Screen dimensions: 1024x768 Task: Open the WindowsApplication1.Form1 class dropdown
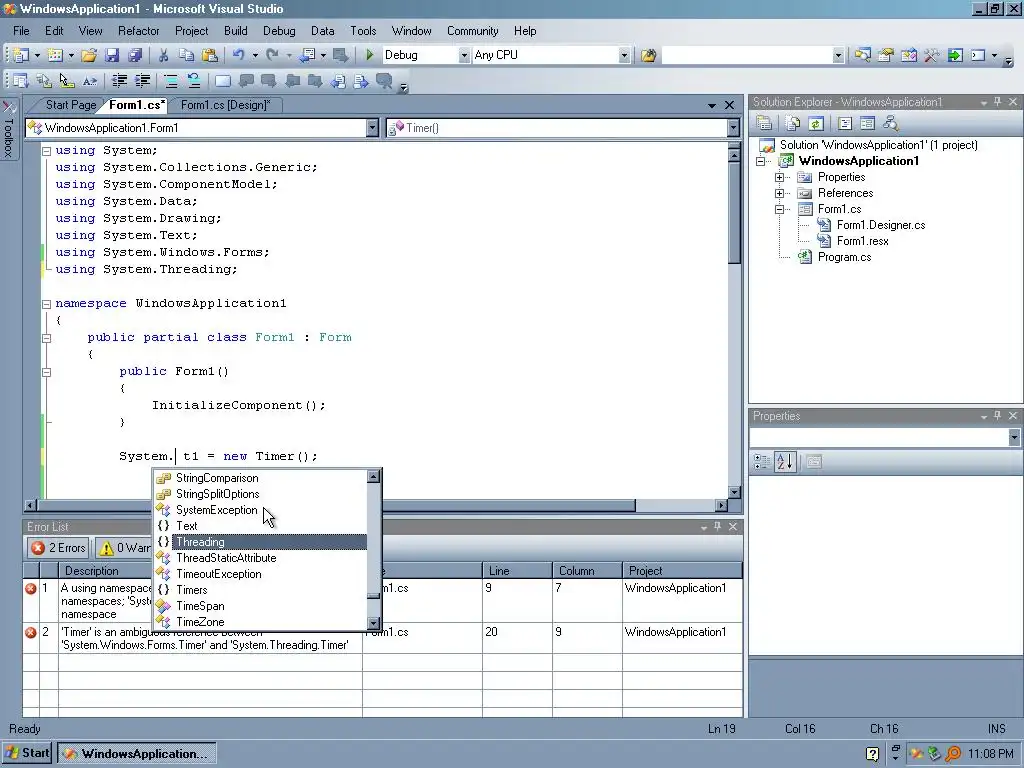pos(372,128)
